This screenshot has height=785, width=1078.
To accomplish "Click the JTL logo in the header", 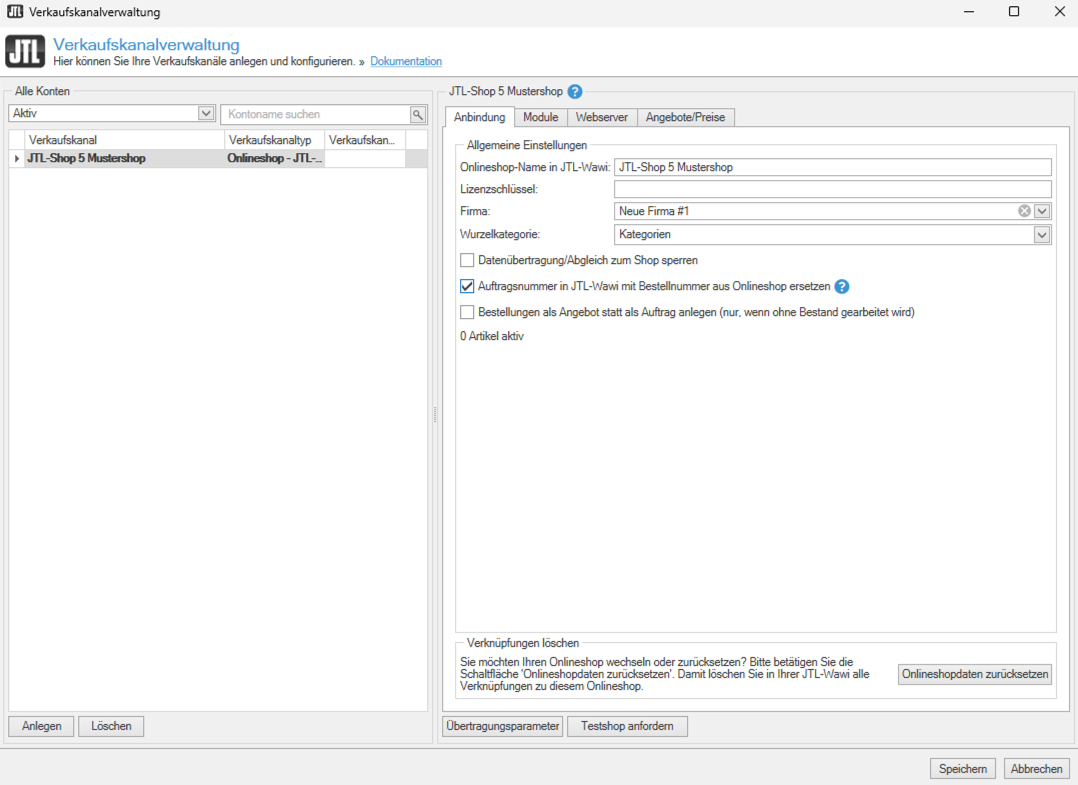I will (25, 52).
